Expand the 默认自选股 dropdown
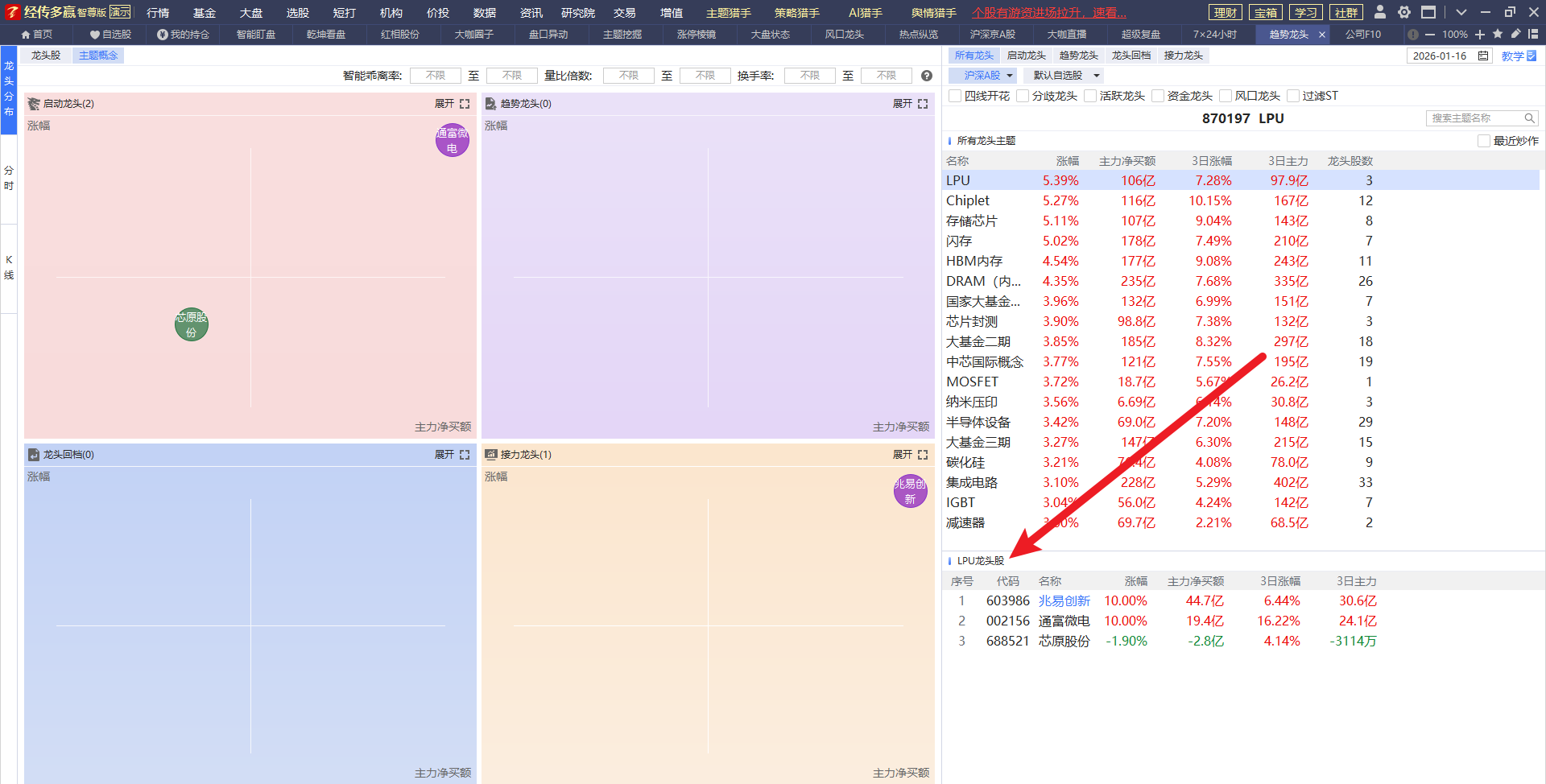This screenshot has width=1546, height=784. click(x=1065, y=75)
